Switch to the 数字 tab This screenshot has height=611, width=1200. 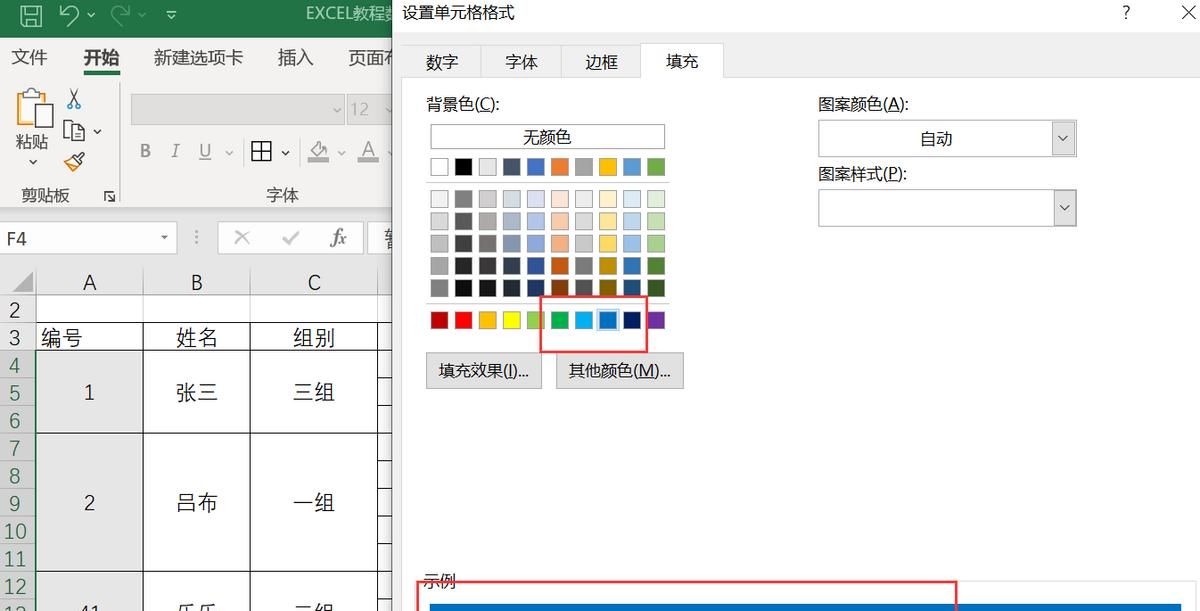pos(441,61)
